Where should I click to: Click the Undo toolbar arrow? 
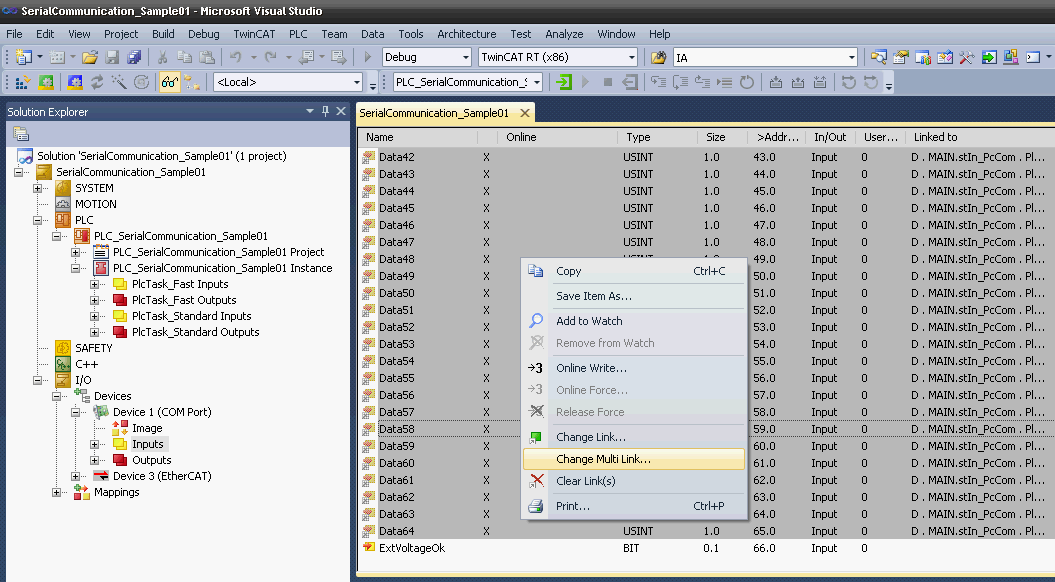pyautogui.click(x=235, y=57)
